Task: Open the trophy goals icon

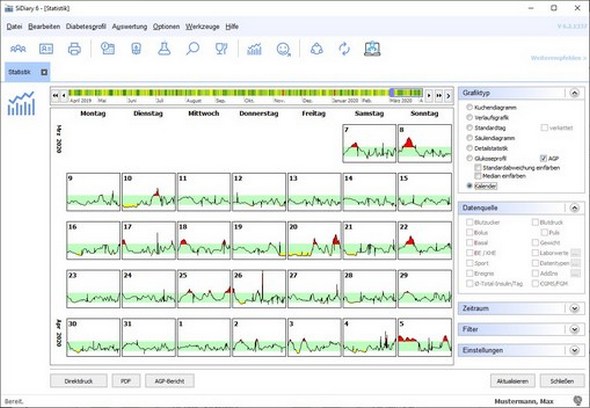Action: tap(221, 49)
